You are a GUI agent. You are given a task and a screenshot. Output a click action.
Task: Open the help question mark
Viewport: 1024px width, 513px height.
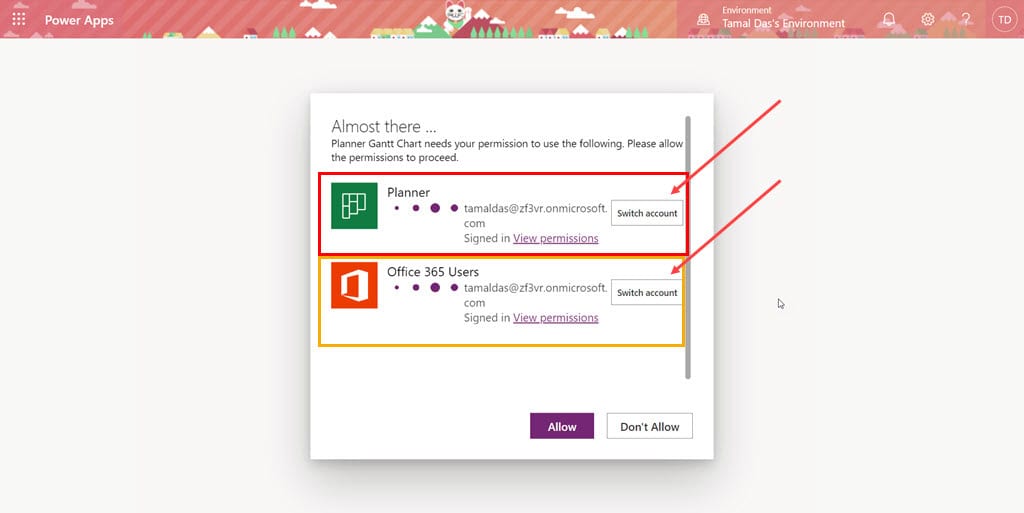coord(966,19)
